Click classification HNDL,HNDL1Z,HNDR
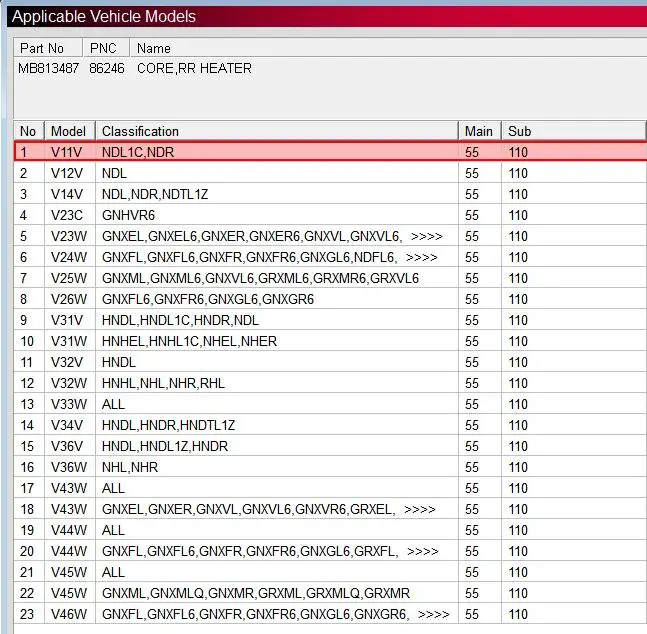Screen dimensions: 647x634 [x=165, y=446]
